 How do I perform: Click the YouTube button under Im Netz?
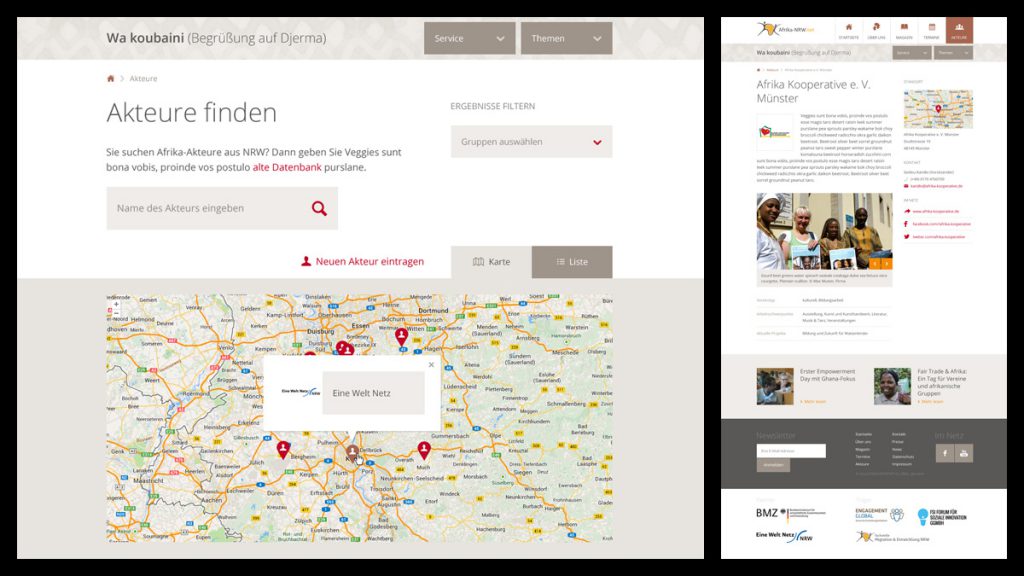pyautogui.click(x=964, y=453)
